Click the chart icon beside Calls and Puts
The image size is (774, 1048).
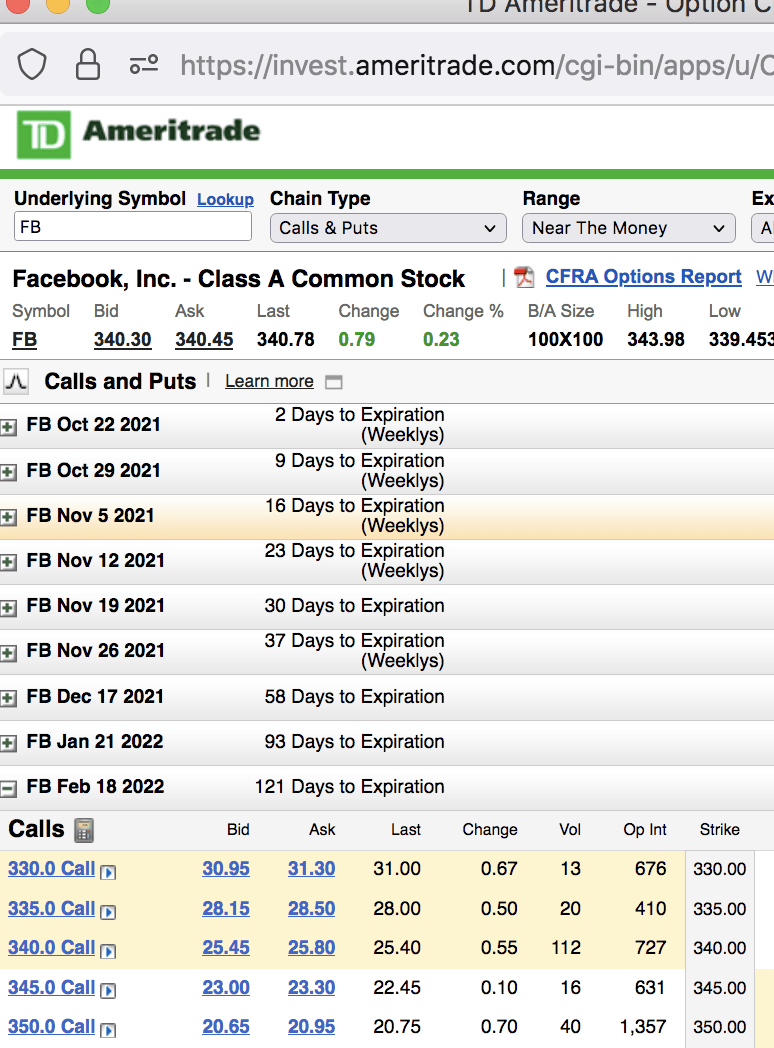click(x=16, y=381)
